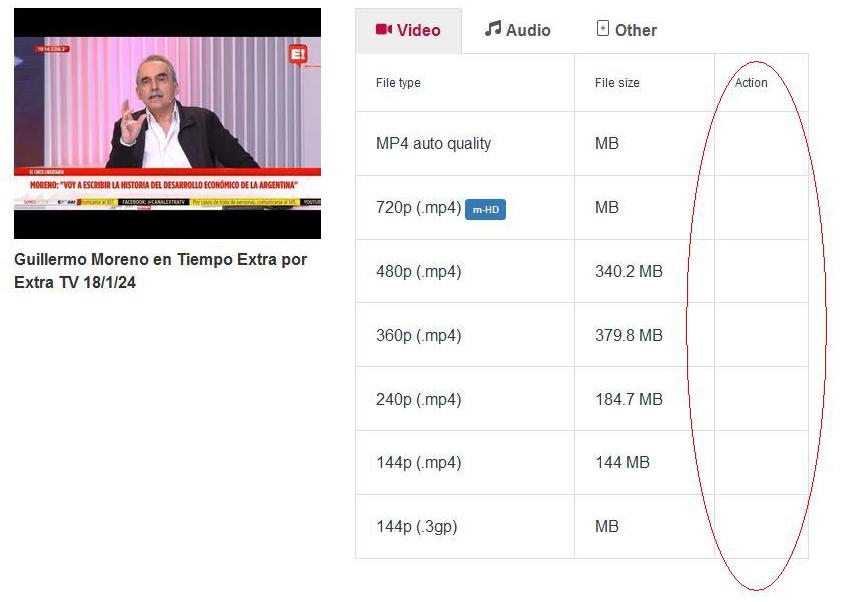Open the Other tab

tap(627, 30)
